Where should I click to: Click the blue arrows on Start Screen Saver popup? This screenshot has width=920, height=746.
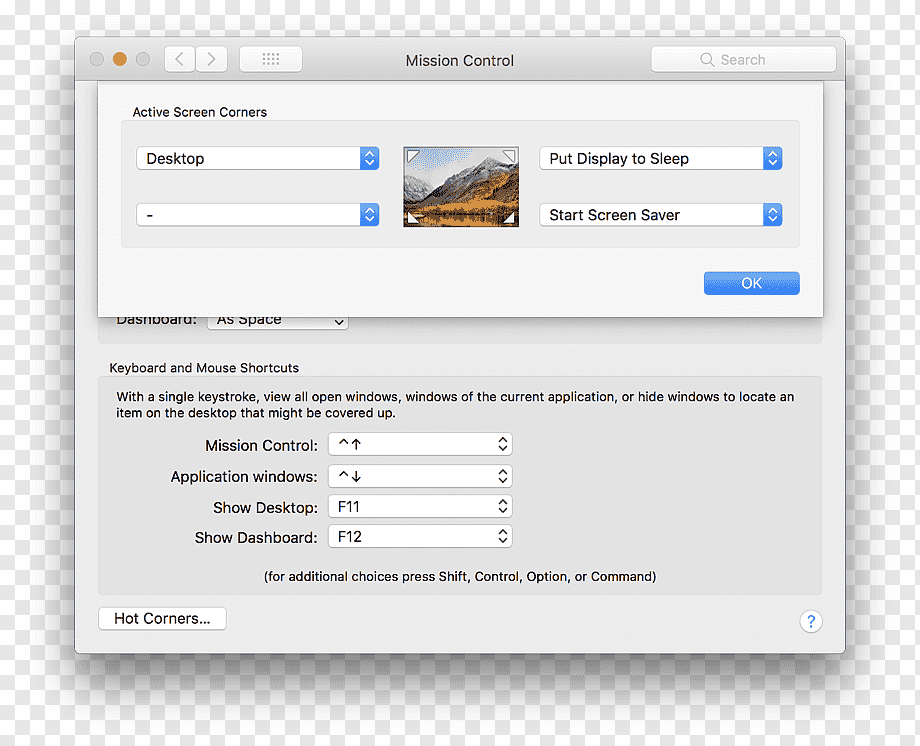click(773, 215)
